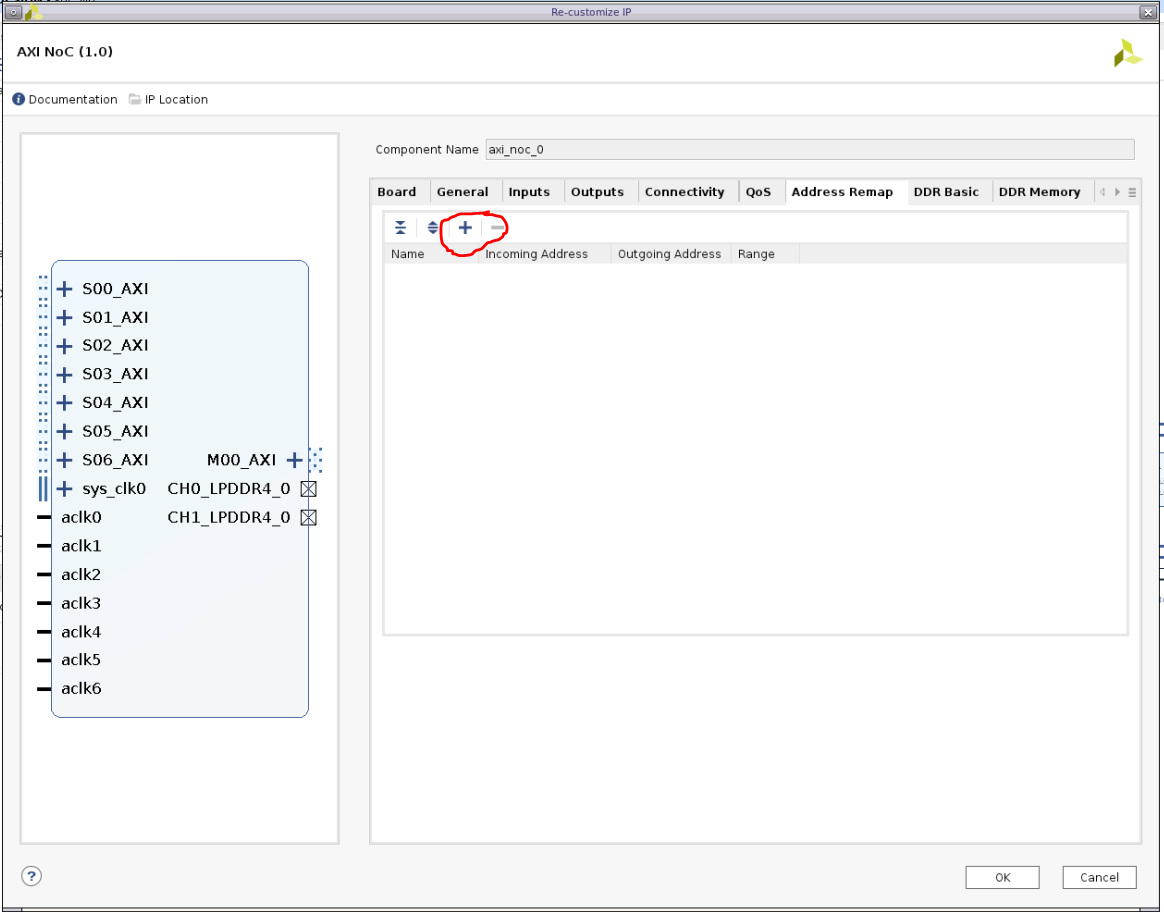Expand the S00_AXI interface pin
The width and height of the screenshot is (1164, 912).
(64, 288)
